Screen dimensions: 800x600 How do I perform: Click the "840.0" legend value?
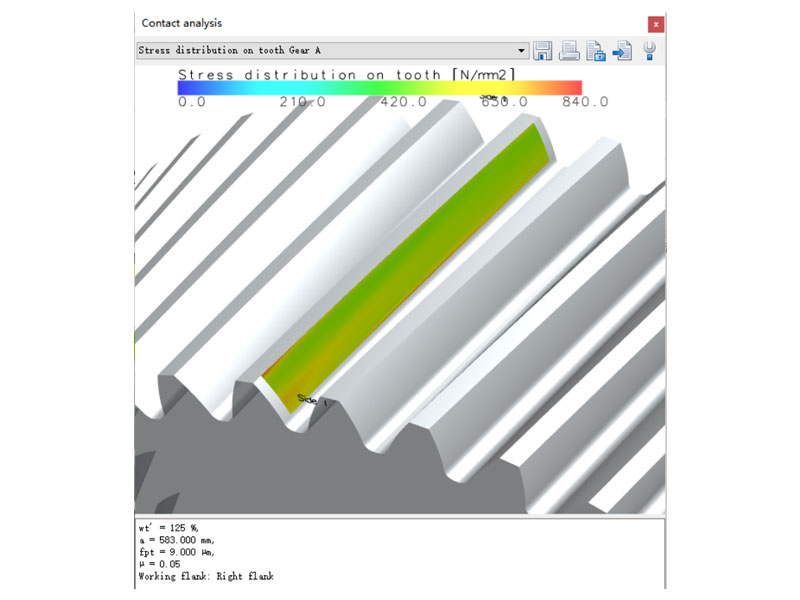(x=585, y=102)
